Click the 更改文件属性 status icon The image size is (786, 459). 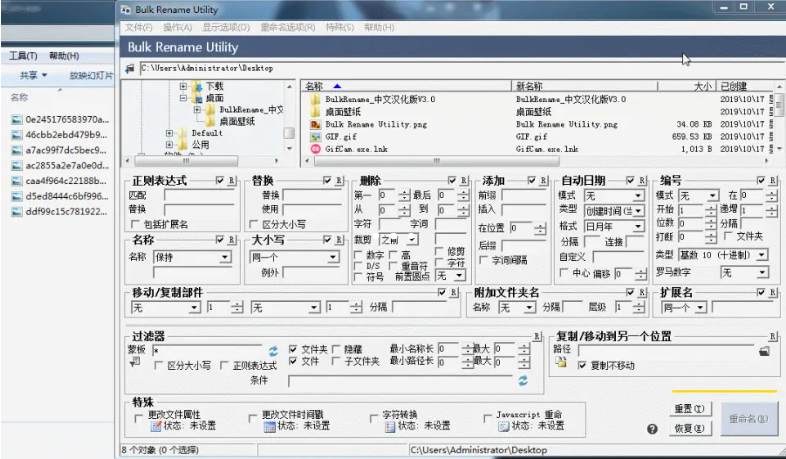pyautogui.click(x=155, y=426)
